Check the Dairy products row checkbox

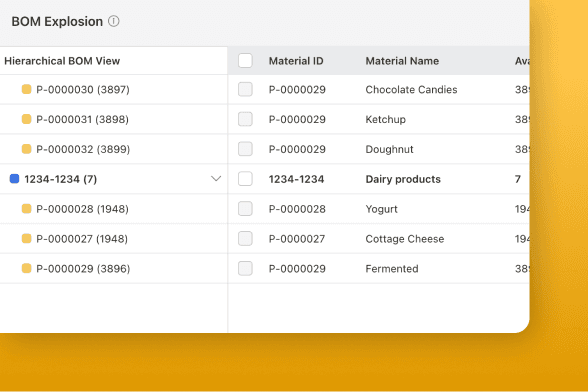(x=245, y=179)
